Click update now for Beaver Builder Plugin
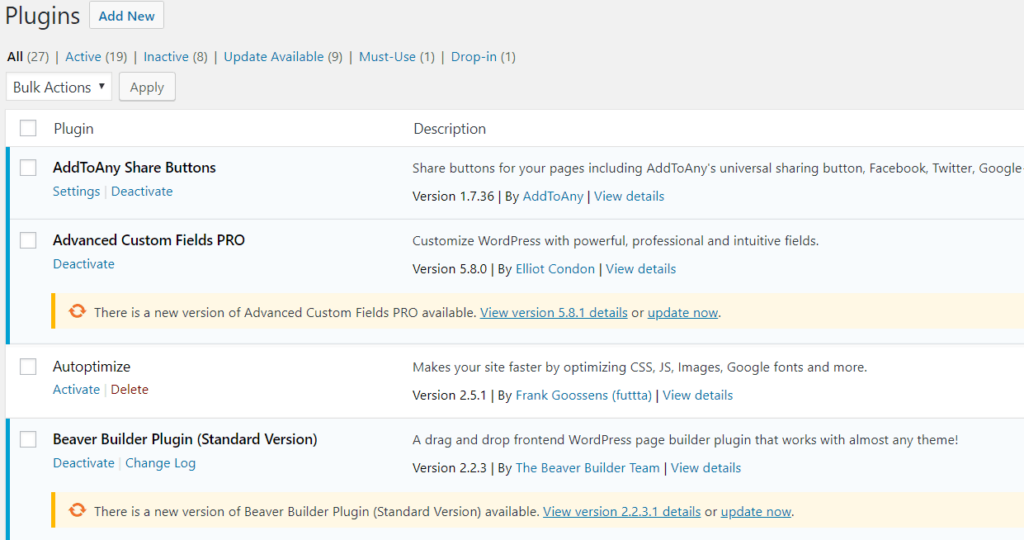This screenshot has width=1024, height=540. pyautogui.click(x=756, y=512)
